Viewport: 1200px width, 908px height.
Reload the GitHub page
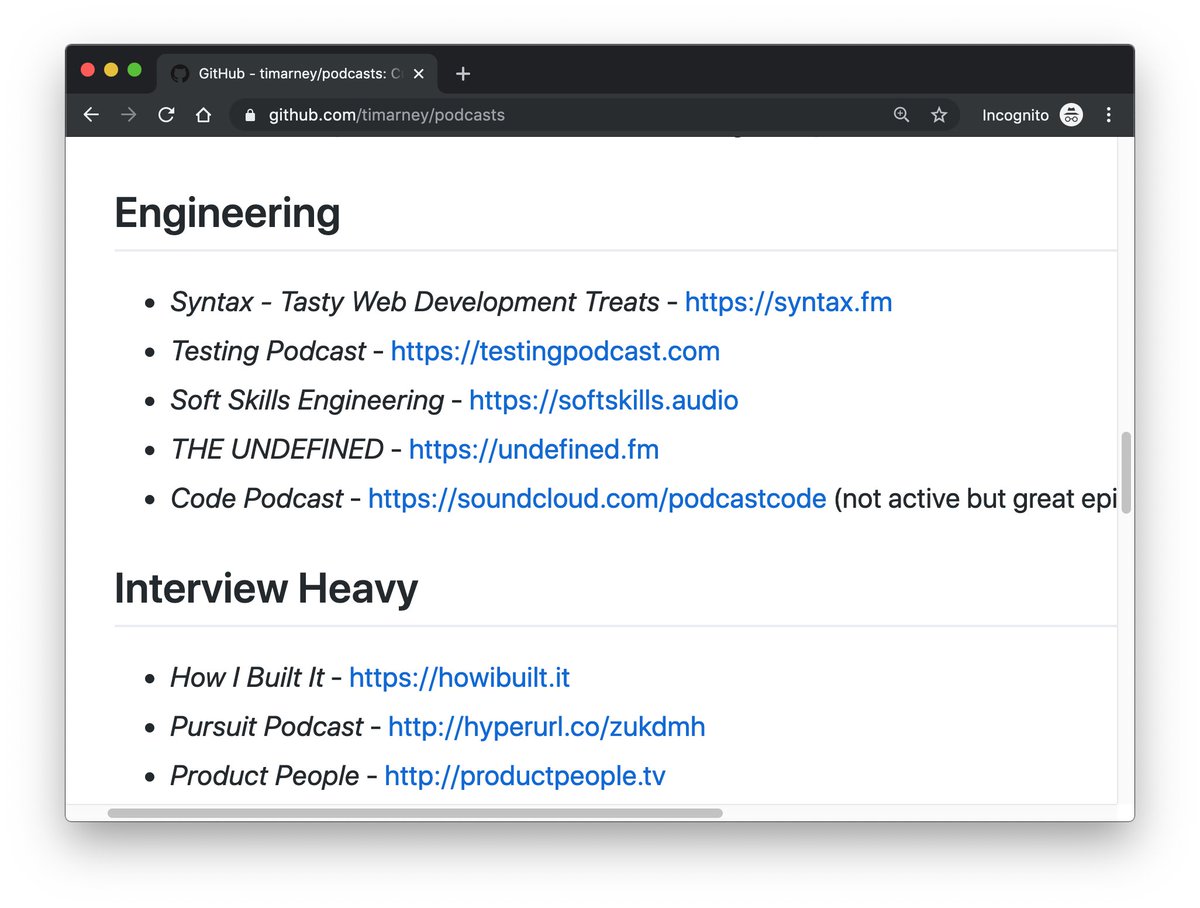tap(166, 115)
